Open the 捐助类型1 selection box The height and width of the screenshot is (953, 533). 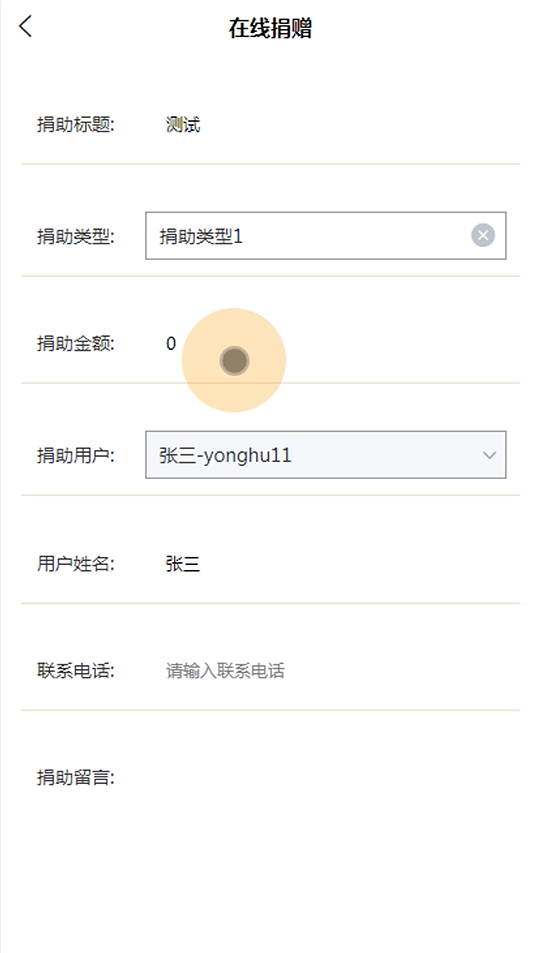click(325, 236)
